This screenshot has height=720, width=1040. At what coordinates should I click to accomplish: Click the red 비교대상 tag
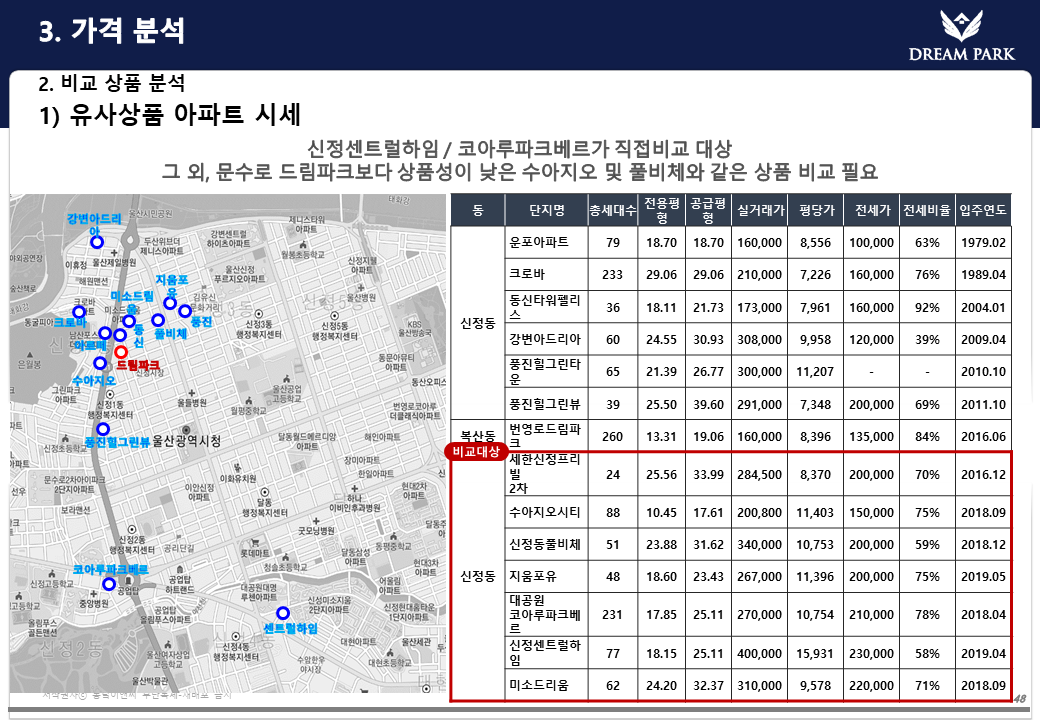pyautogui.click(x=476, y=451)
